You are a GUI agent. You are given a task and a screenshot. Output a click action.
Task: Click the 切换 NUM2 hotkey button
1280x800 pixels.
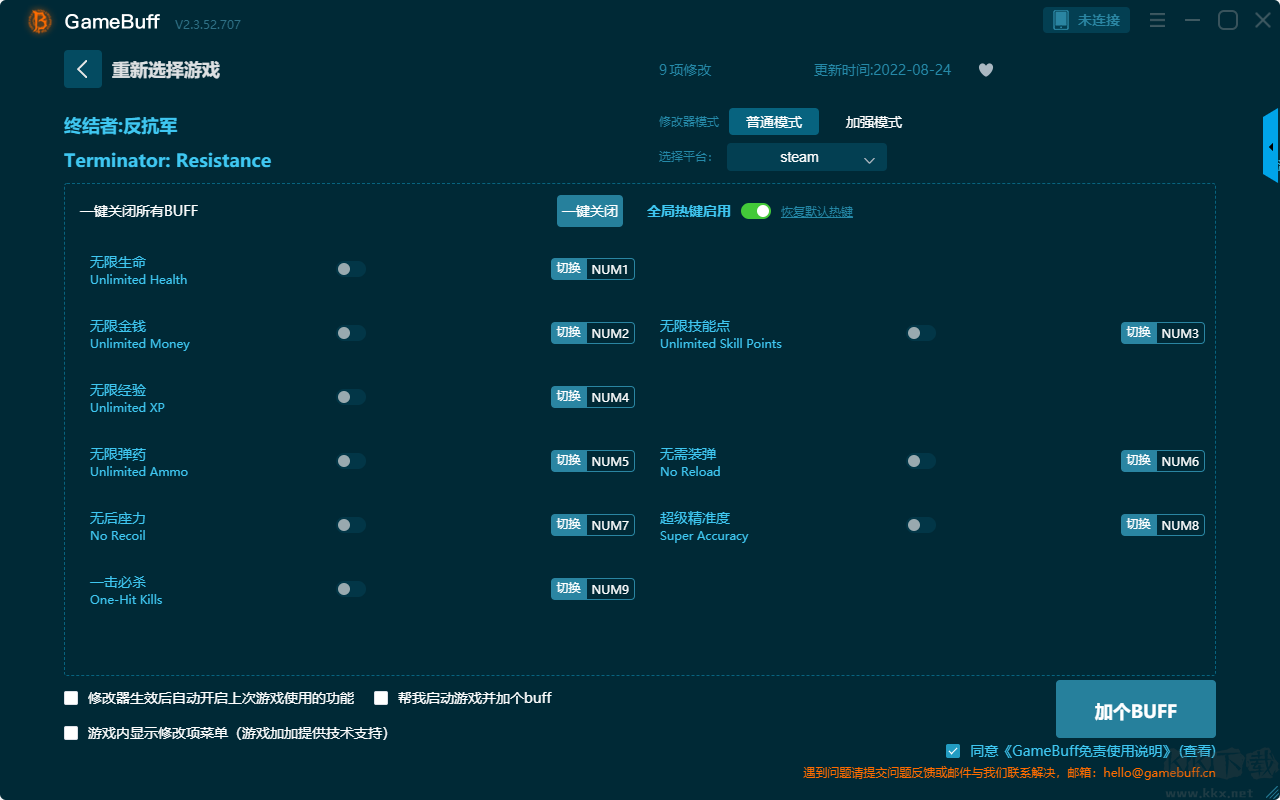coord(593,333)
